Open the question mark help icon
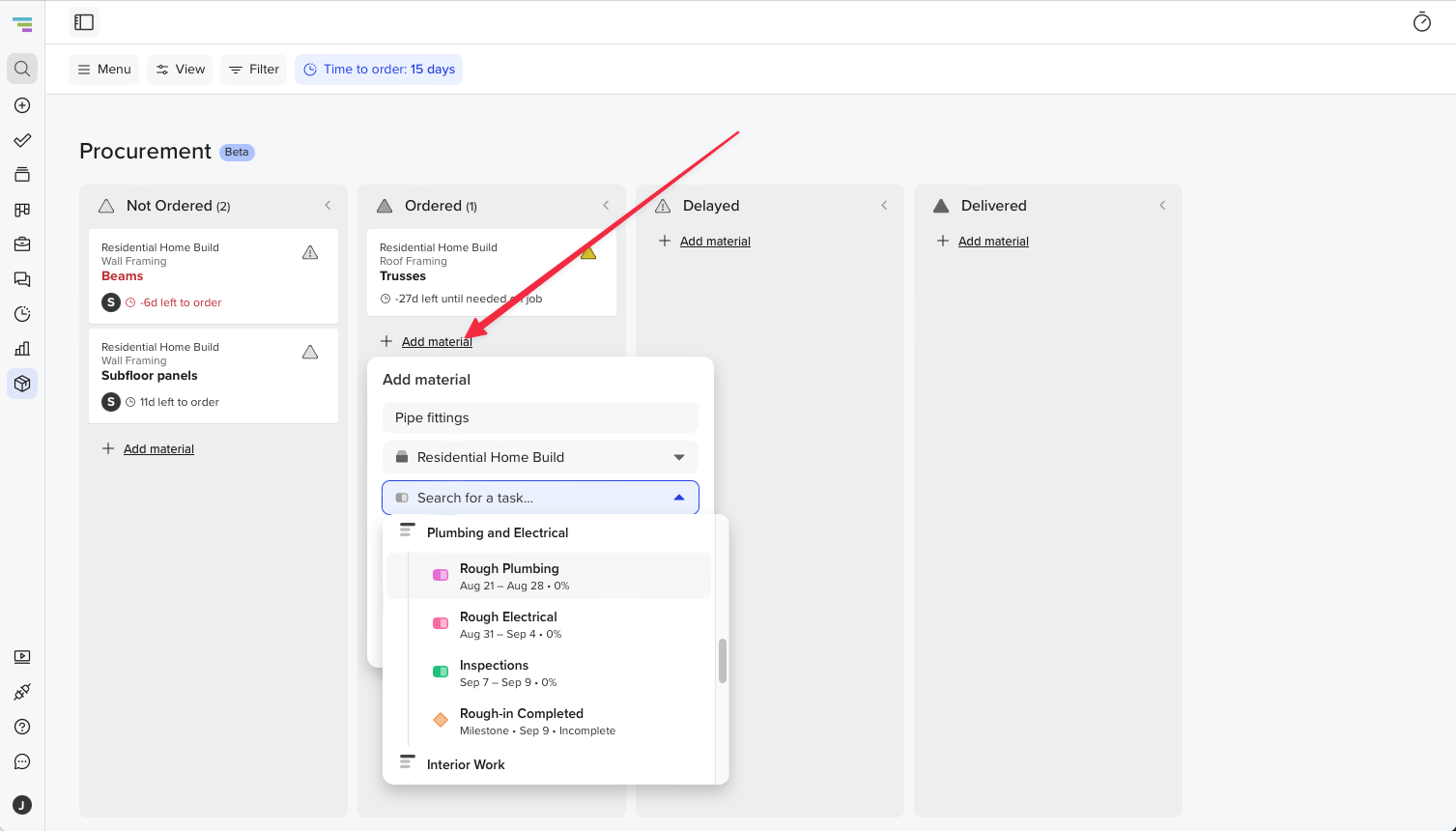 point(22,727)
